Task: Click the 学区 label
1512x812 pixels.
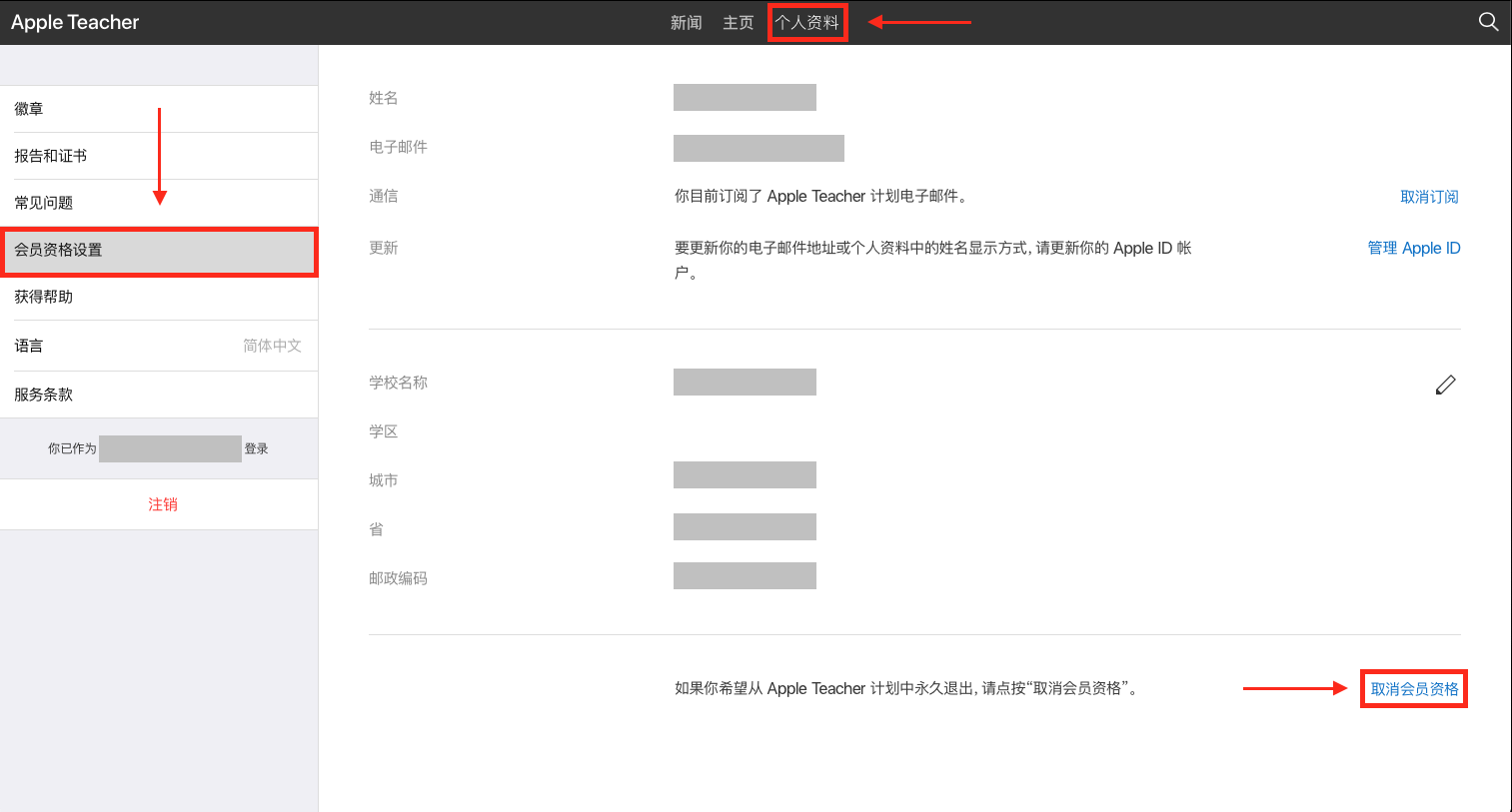Action: [x=384, y=431]
